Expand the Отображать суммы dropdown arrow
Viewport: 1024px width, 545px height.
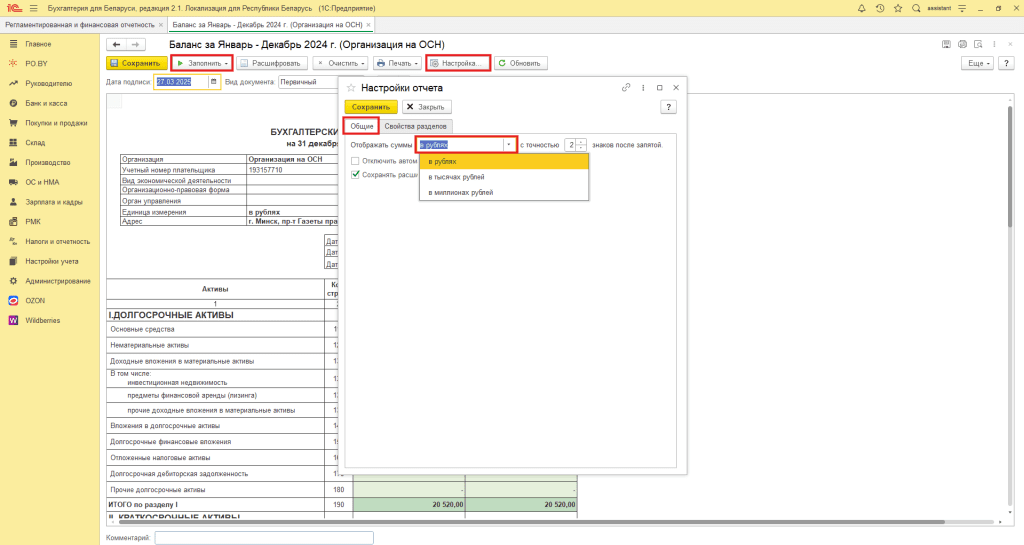tap(509, 145)
